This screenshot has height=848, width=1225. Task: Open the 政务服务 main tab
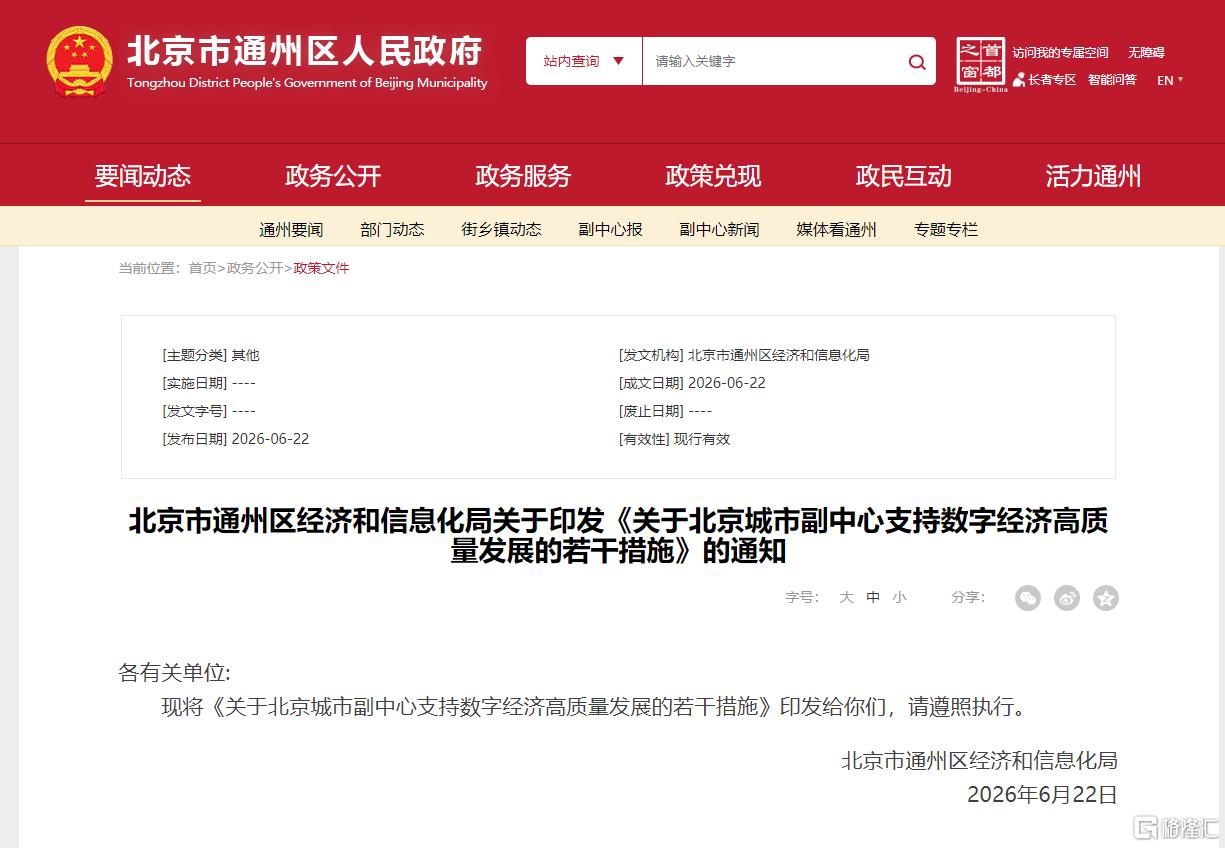point(523,176)
